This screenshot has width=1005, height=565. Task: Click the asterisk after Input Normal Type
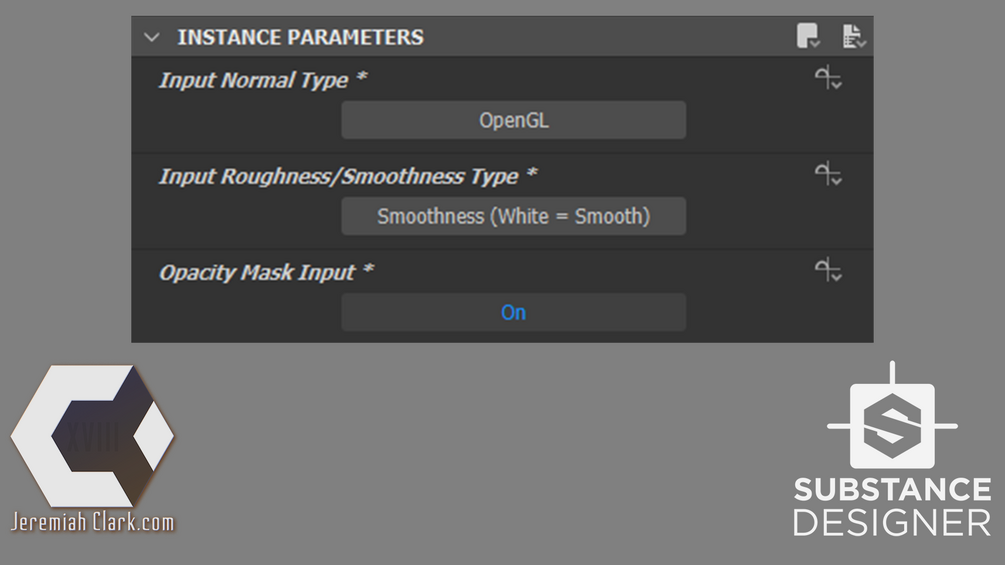tap(361, 78)
